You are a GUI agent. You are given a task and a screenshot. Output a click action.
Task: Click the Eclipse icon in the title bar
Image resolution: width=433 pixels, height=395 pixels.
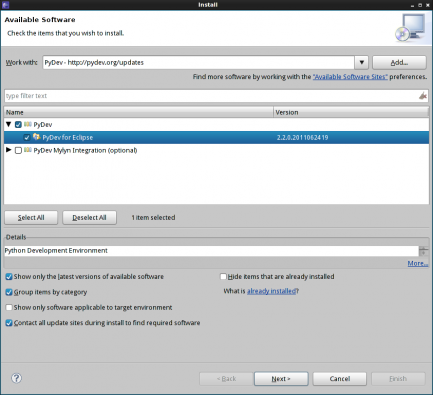[5, 5]
